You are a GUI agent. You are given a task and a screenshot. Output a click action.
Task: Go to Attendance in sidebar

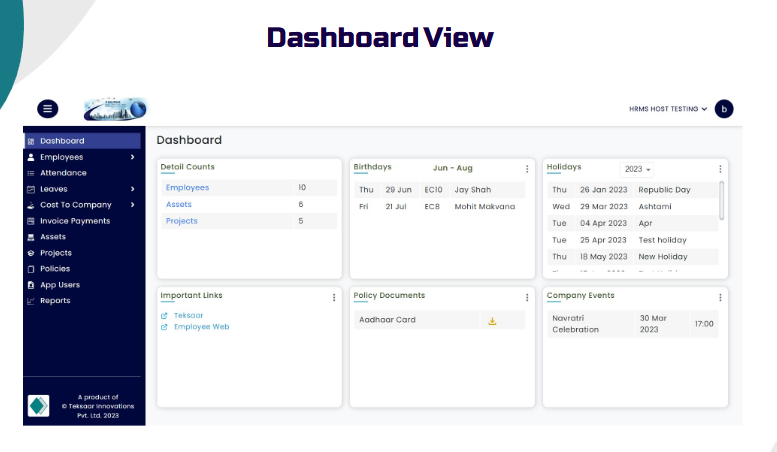pyautogui.click(x=63, y=173)
